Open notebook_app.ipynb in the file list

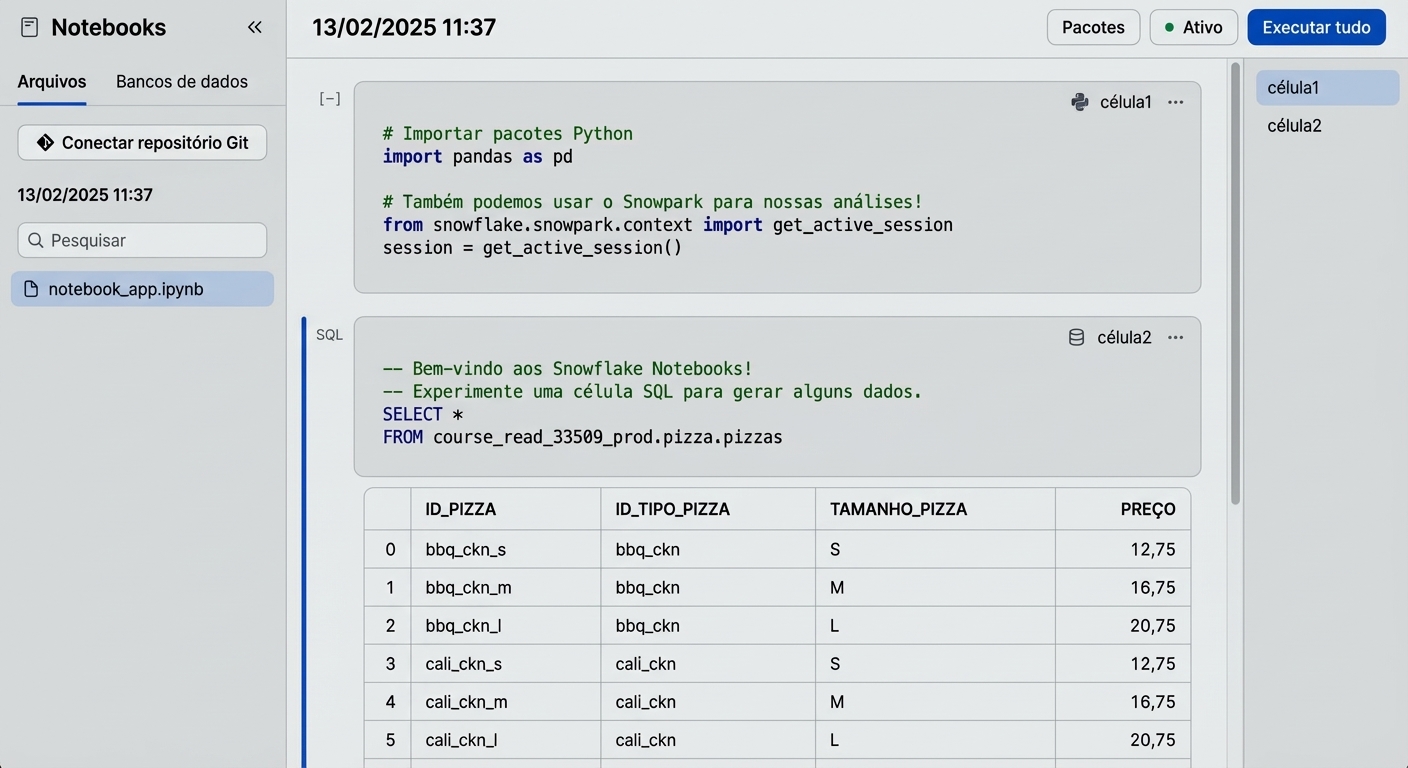142,289
